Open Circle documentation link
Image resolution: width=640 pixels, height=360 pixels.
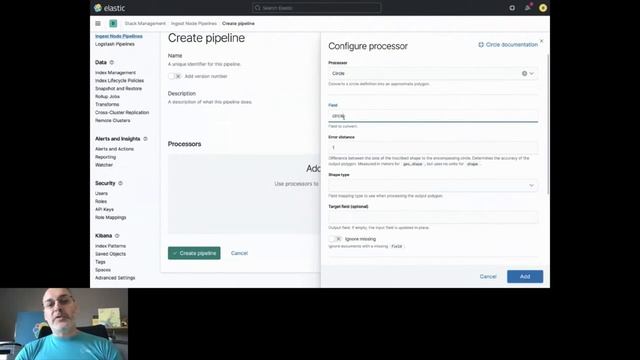[x=508, y=44]
